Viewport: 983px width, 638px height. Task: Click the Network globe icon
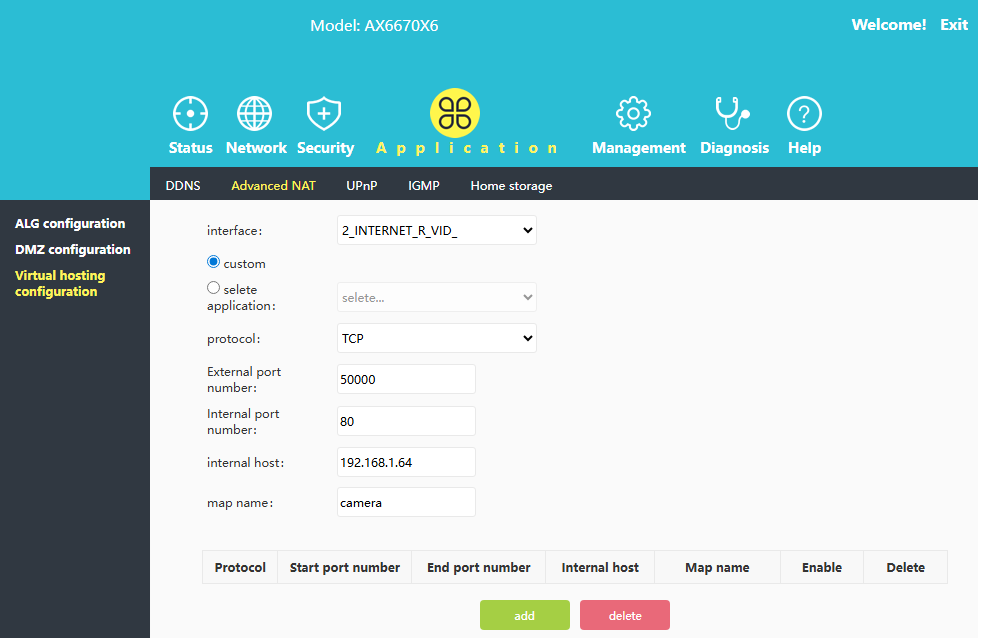tap(255, 114)
